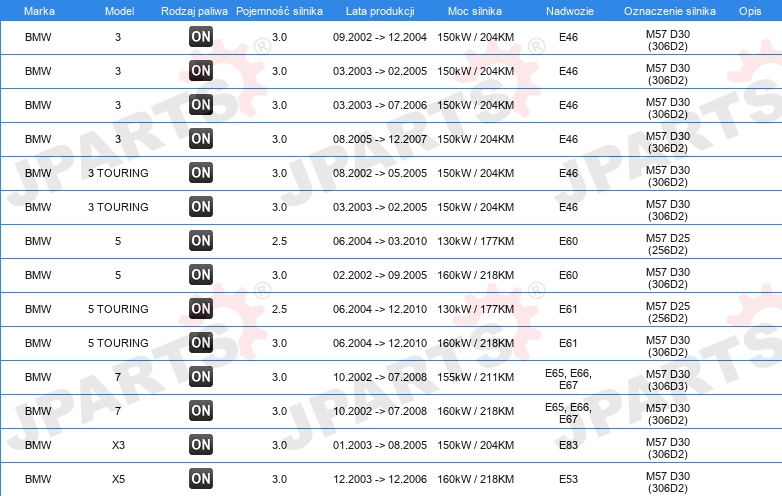Click the Nadwozie column header
The height and width of the screenshot is (496, 782).
pyautogui.click(x=570, y=11)
